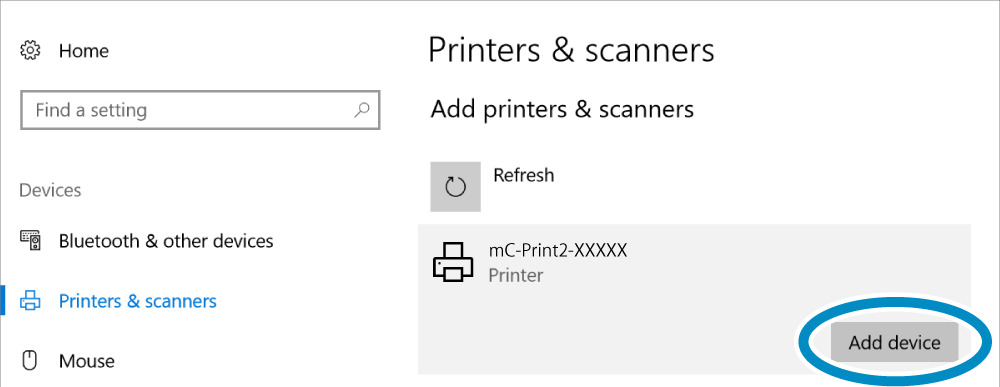
Task: Click the magnifier icon in search box
Action: point(362,109)
